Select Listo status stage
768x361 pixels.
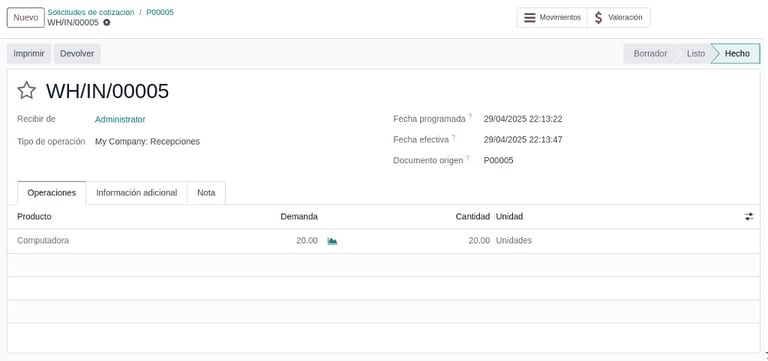(x=696, y=54)
